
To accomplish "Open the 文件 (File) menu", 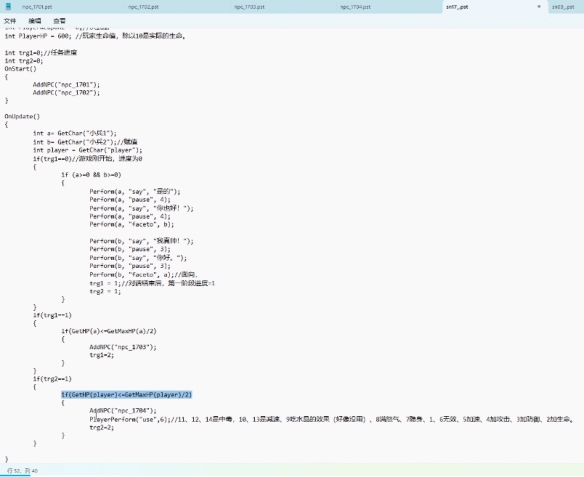I will pyautogui.click(x=10, y=21).
